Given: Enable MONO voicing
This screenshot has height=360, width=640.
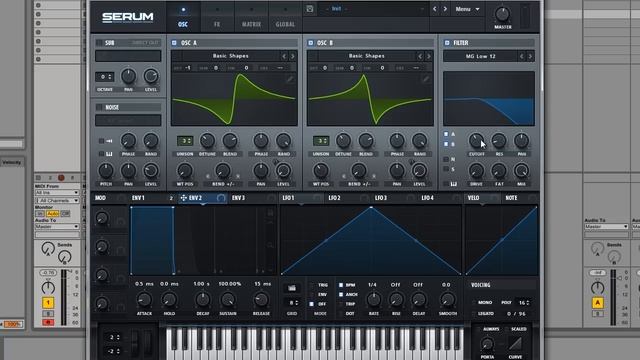Looking at the screenshot, I should (x=474, y=303).
